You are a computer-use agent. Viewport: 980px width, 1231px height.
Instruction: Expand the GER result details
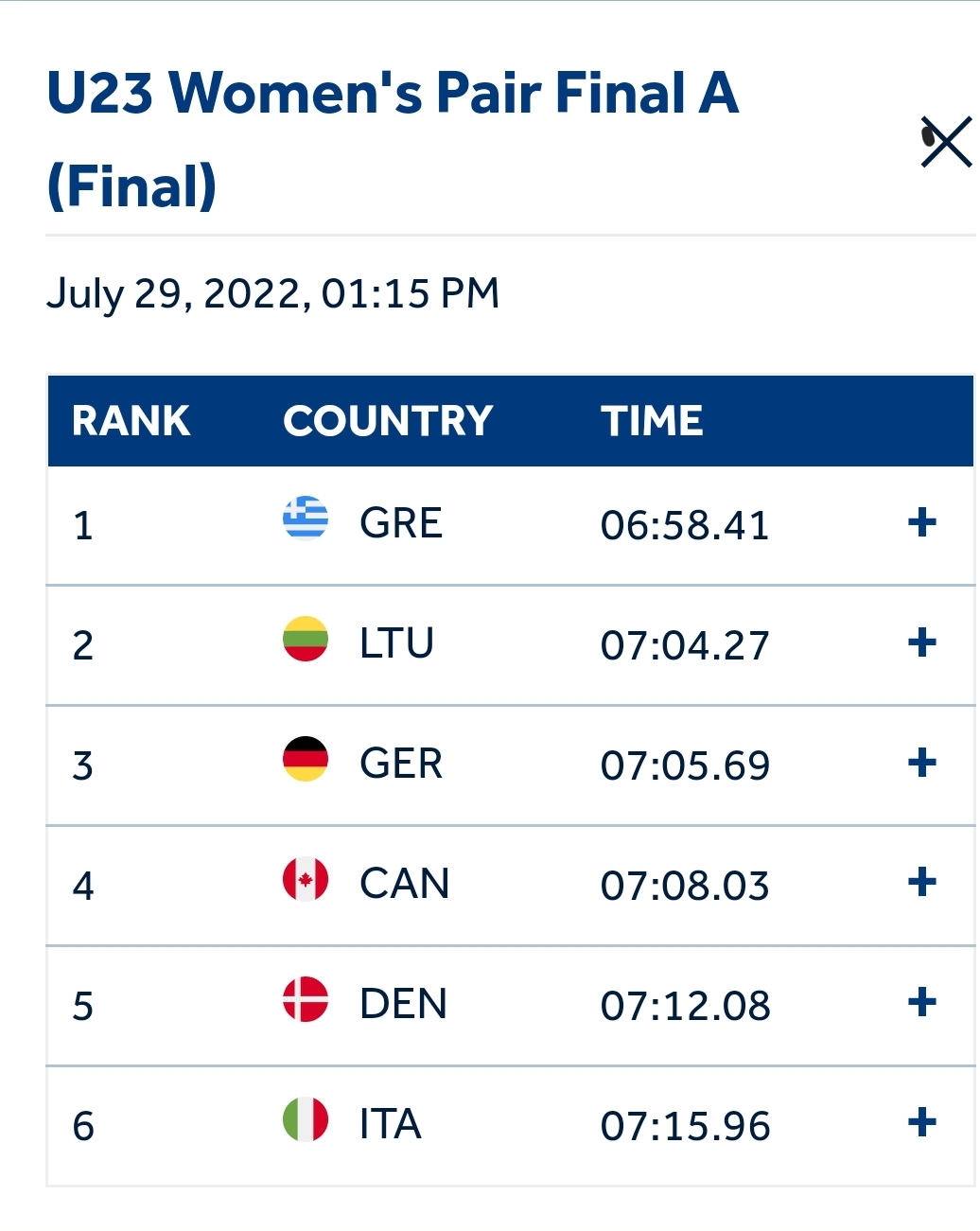[921, 763]
